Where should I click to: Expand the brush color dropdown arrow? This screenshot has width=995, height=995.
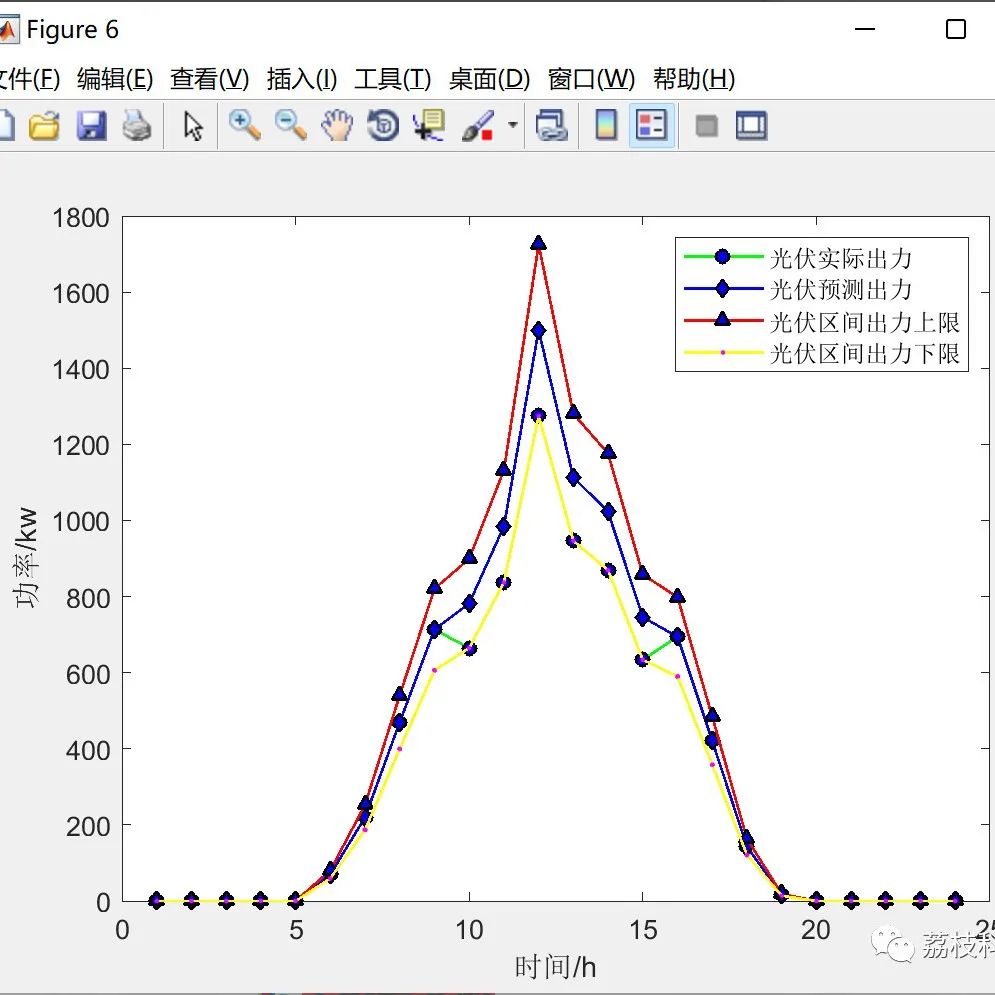[512, 125]
